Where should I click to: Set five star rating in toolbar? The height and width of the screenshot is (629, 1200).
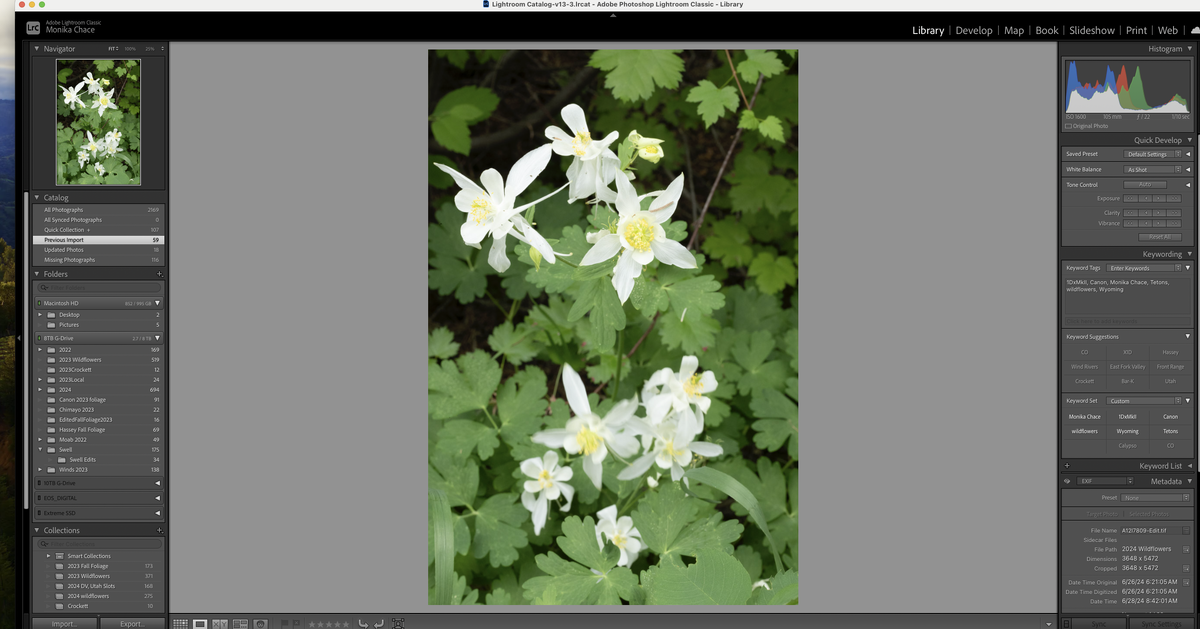348,623
